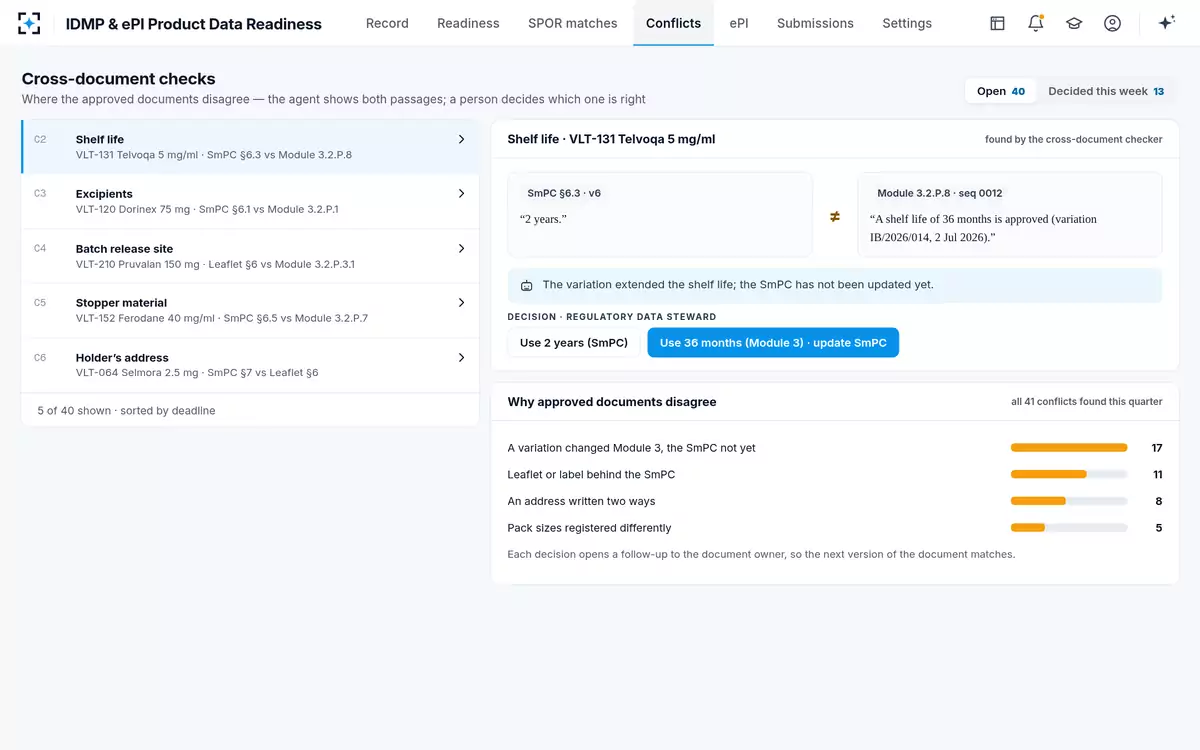This screenshot has height=750, width=1200.
Task: Click "found by the cross-document checker"
Action: coord(1074,140)
